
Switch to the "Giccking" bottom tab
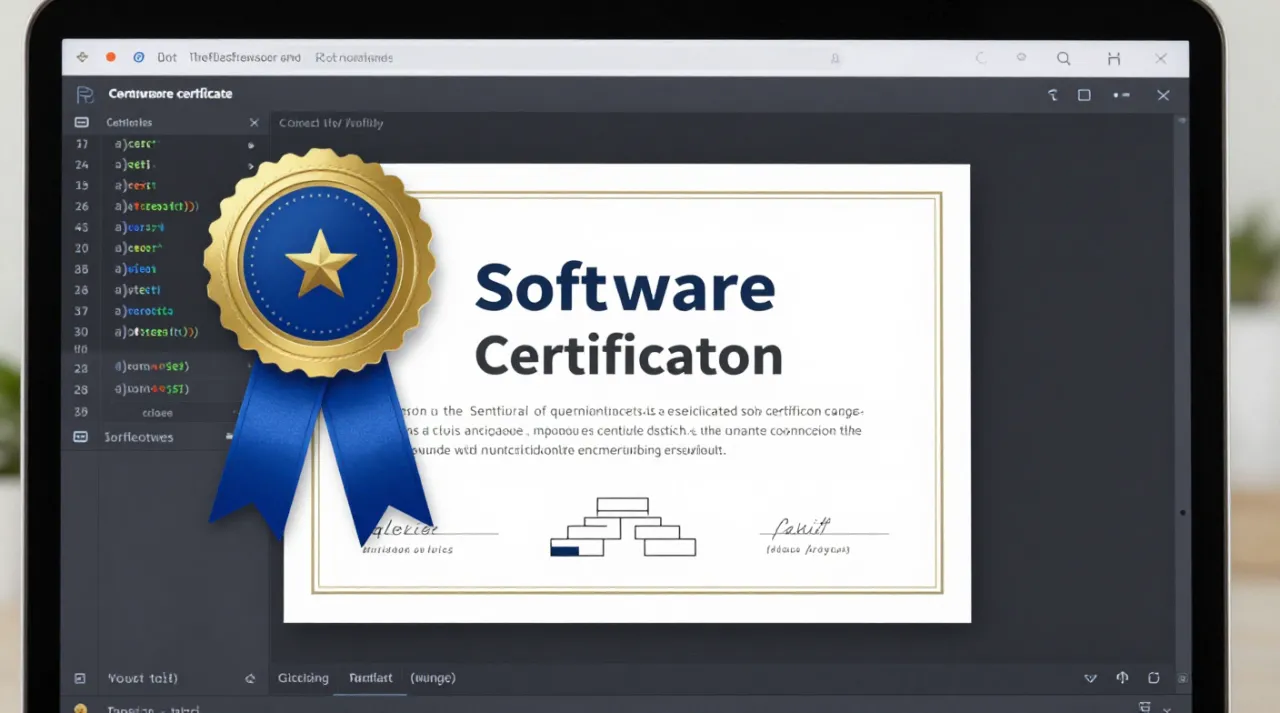pyautogui.click(x=303, y=678)
